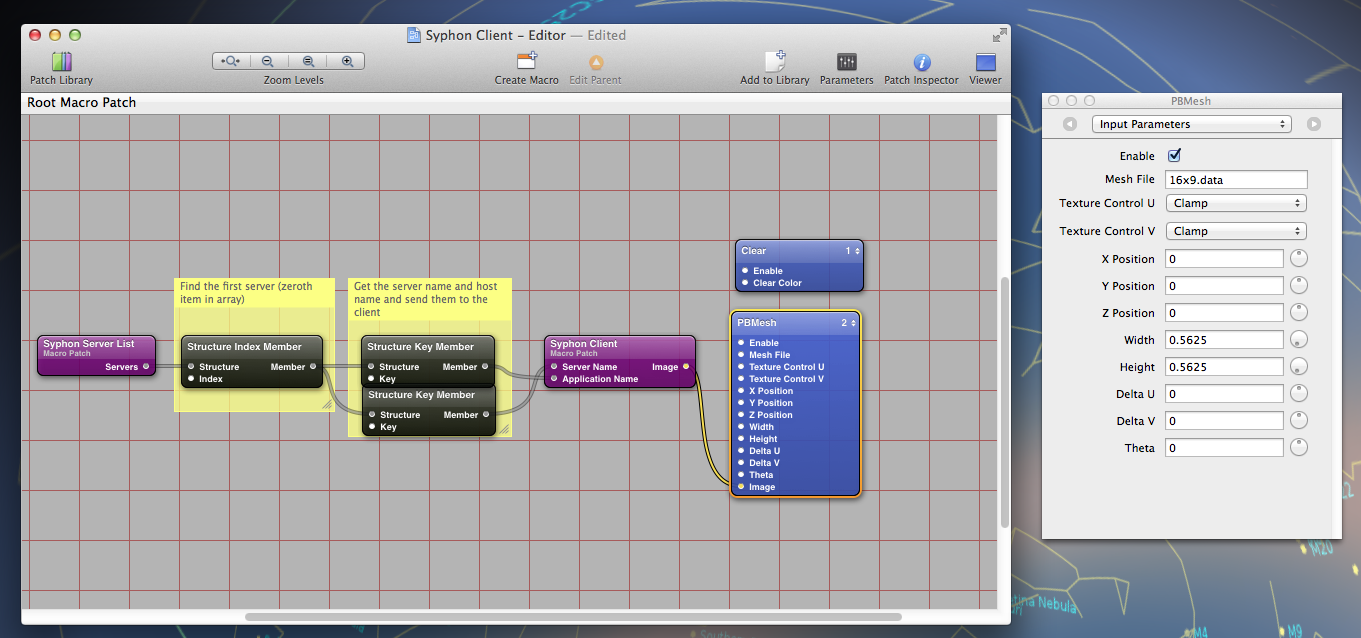Click the Theta dial knob

[x=1298, y=448]
